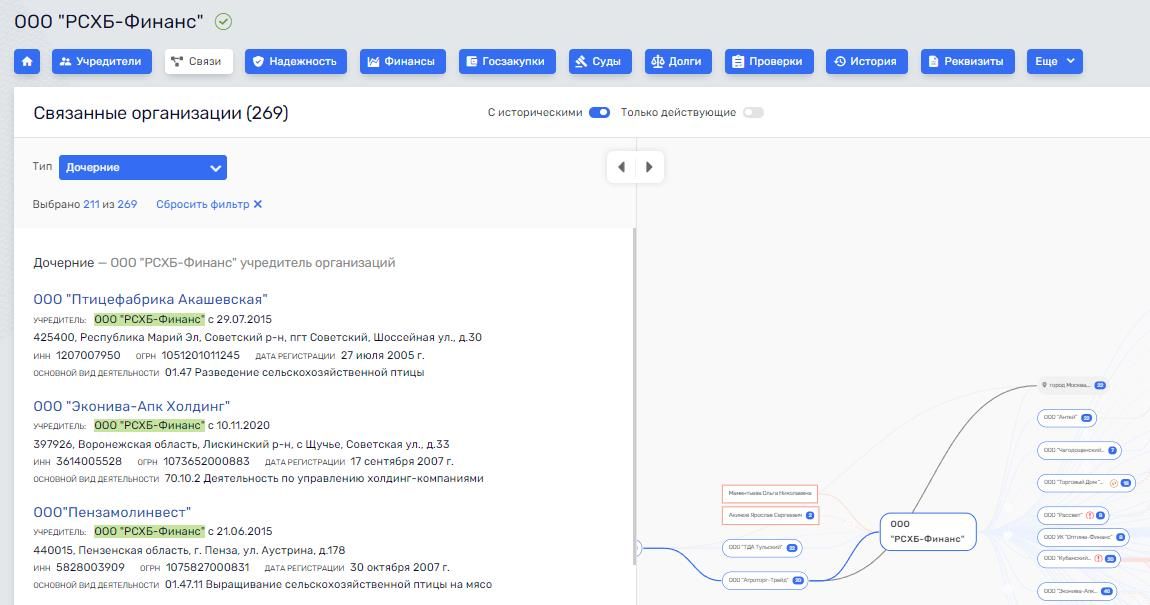Click the count badge on Агроторг-Трейд node

coord(798,580)
